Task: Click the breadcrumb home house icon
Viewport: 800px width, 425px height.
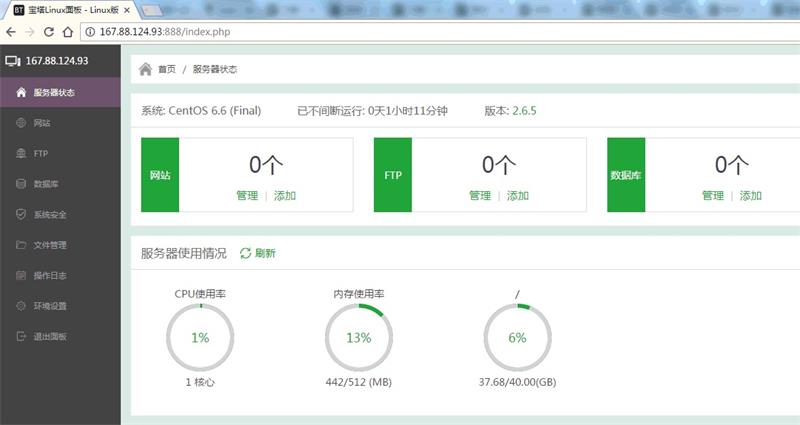Action: [x=145, y=69]
